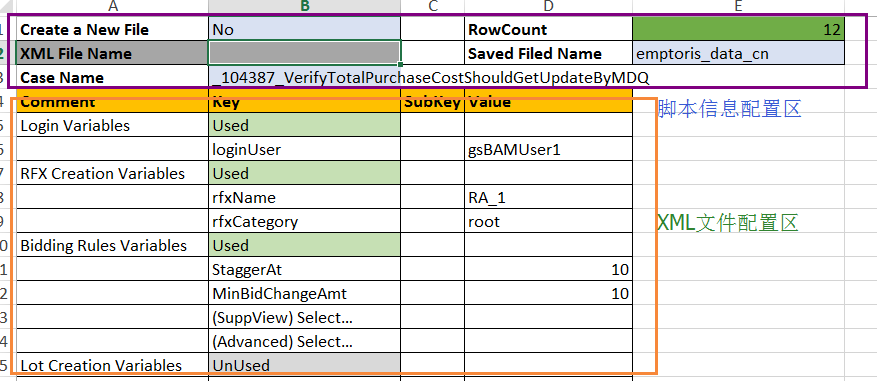
Task: Select the '(SuppView) Select...' cell
Action: point(305,318)
